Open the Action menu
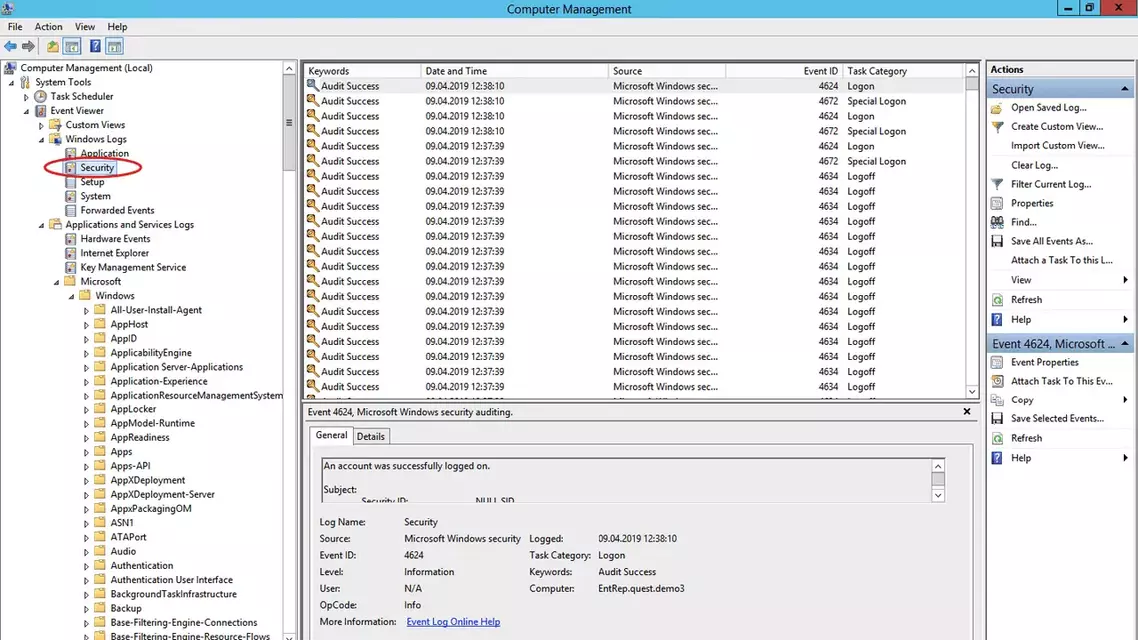Image resolution: width=1138 pixels, height=640 pixels. click(49, 27)
